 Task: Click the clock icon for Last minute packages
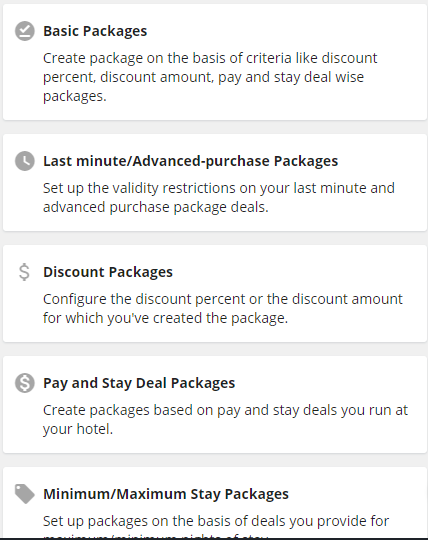[25, 161]
